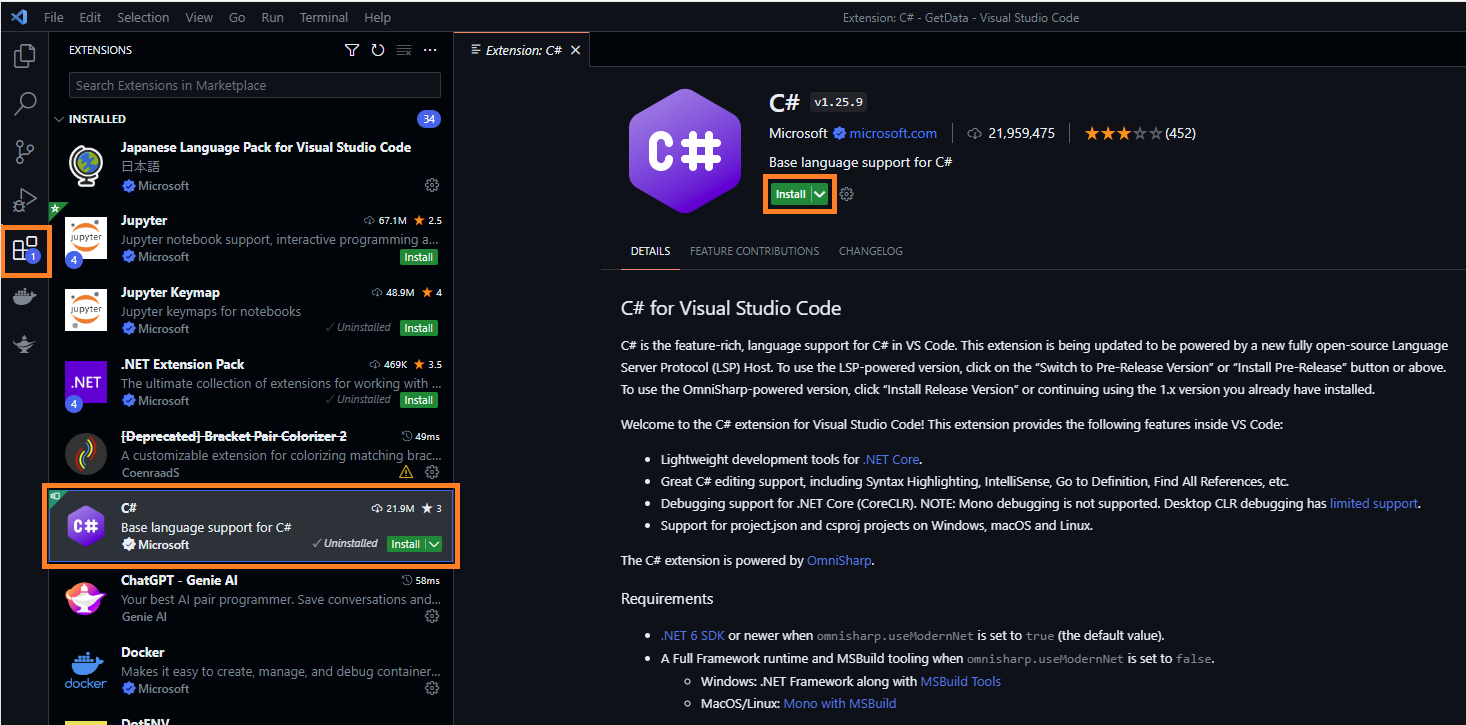The width and height of the screenshot is (1466, 725).
Task: Switch to the FEATURE CONTRIBUTIONS tab
Action: click(x=754, y=251)
